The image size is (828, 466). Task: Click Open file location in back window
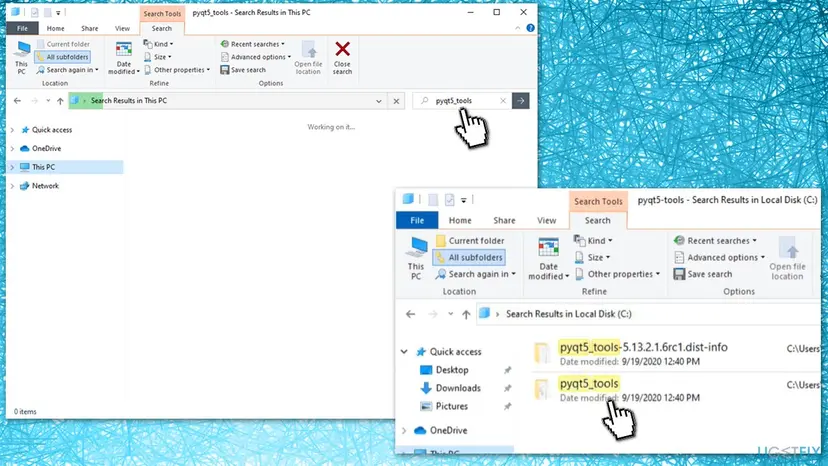tap(308, 58)
